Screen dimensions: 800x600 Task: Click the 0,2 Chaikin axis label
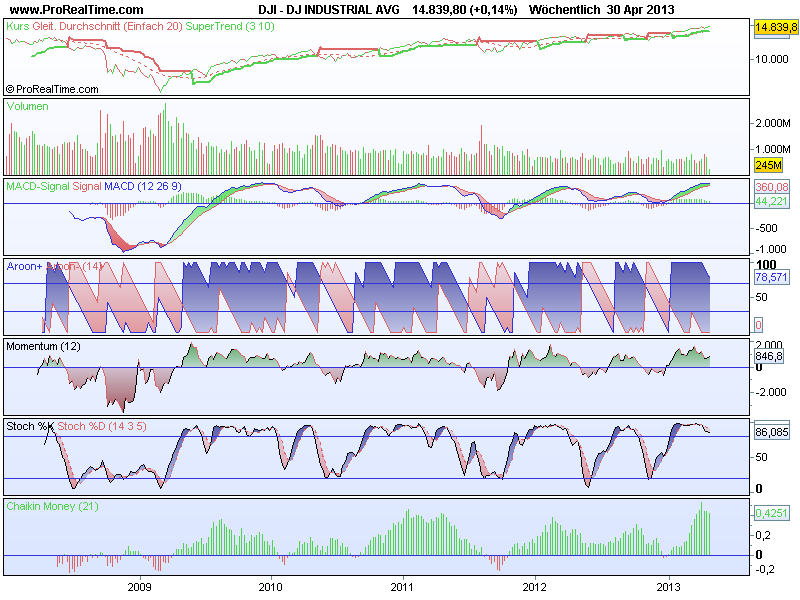[763, 535]
